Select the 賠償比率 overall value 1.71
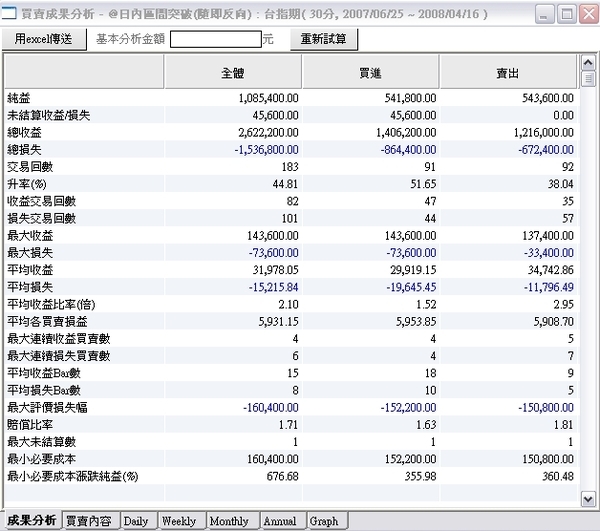This screenshot has width=600, height=531. coord(289,425)
